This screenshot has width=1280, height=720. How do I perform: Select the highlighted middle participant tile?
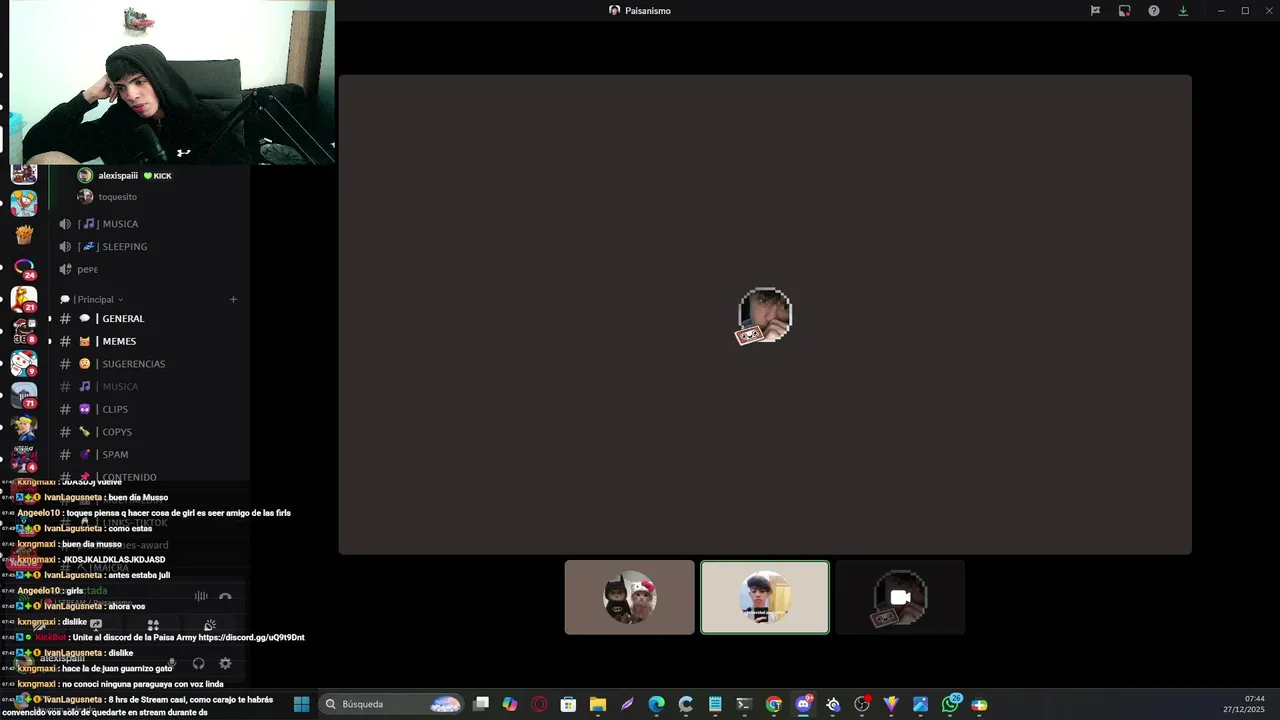coord(765,597)
